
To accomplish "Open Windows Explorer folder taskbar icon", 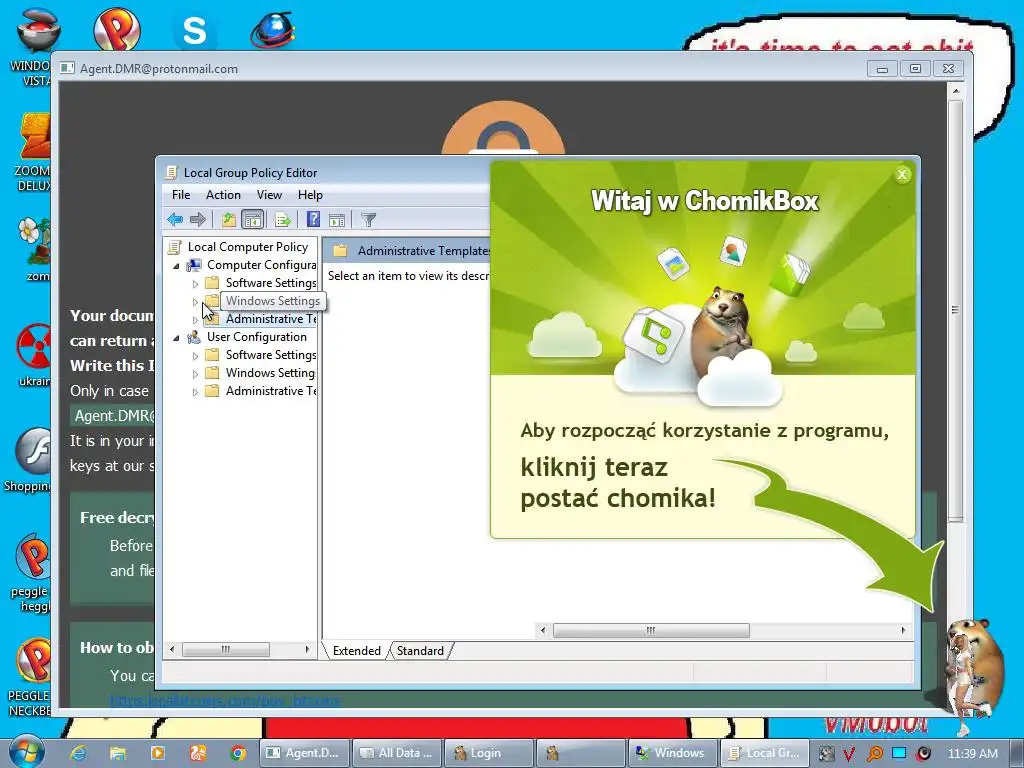I will pyautogui.click(x=118, y=753).
